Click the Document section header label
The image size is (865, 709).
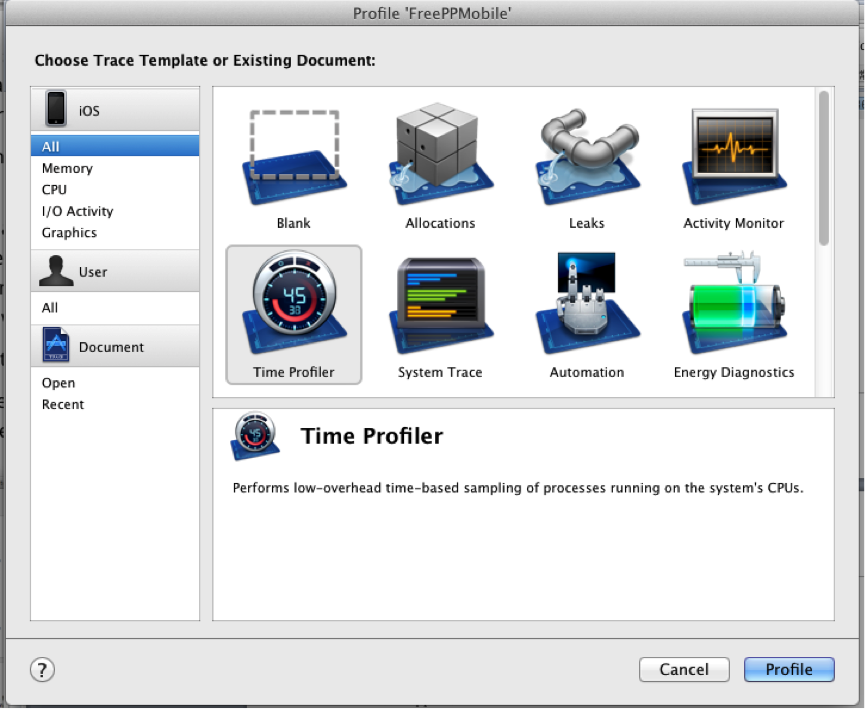tap(111, 347)
